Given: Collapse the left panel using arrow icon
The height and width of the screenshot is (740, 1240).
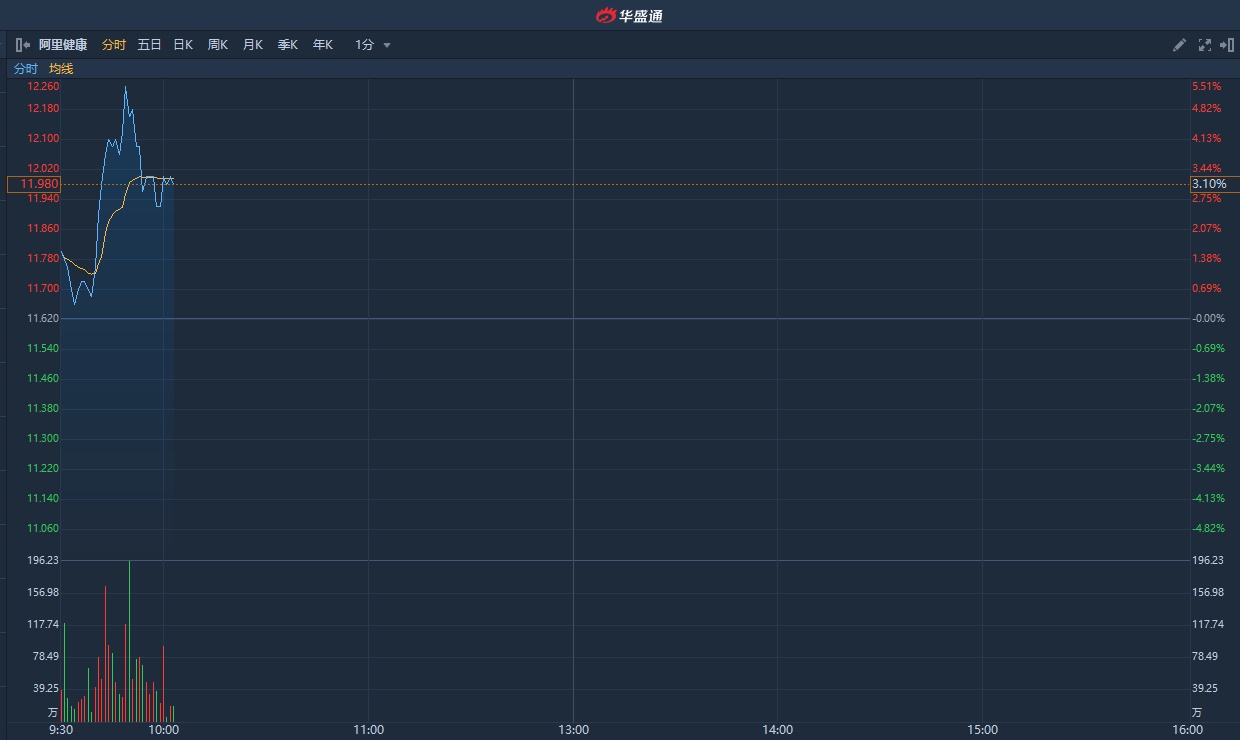Looking at the screenshot, I should pos(22,45).
